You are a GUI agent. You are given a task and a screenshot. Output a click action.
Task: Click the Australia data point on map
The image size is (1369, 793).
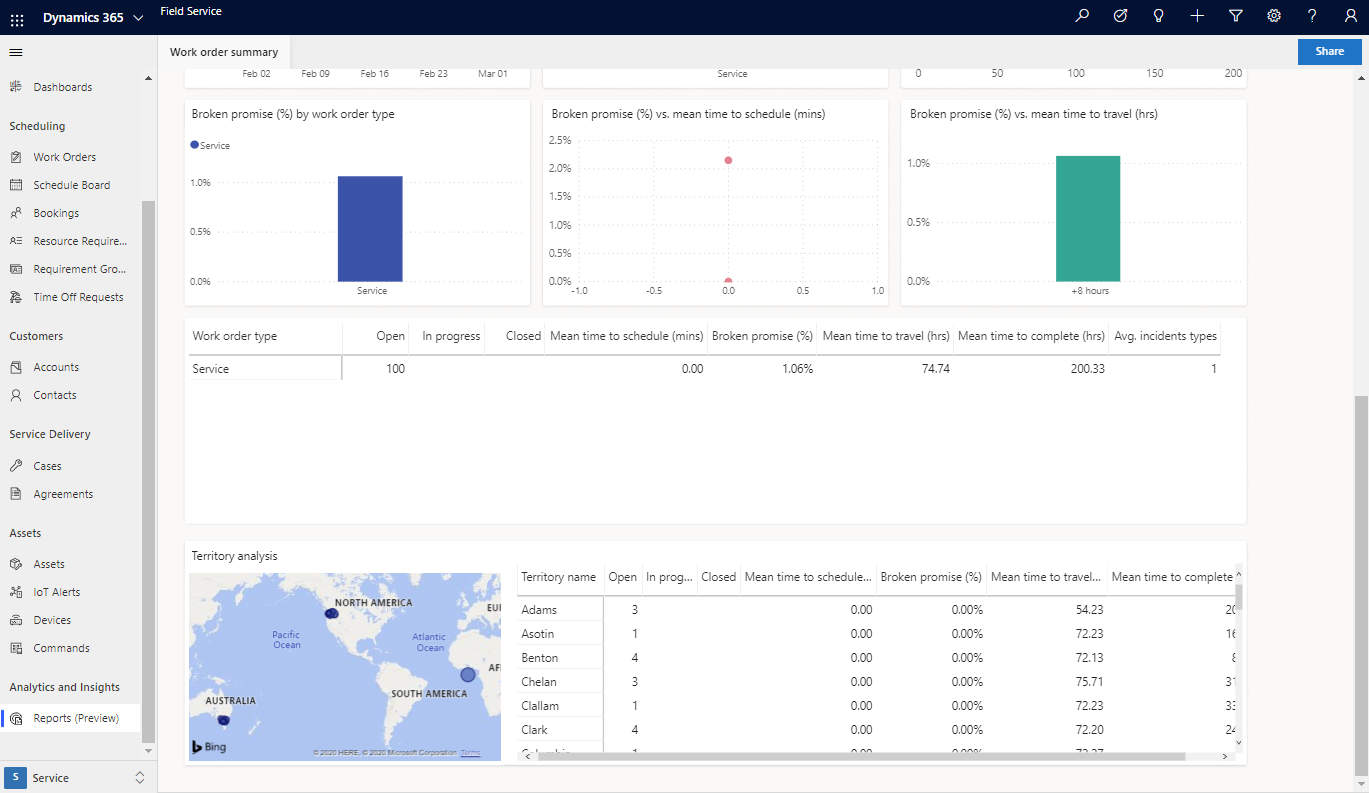pyautogui.click(x=224, y=720)
